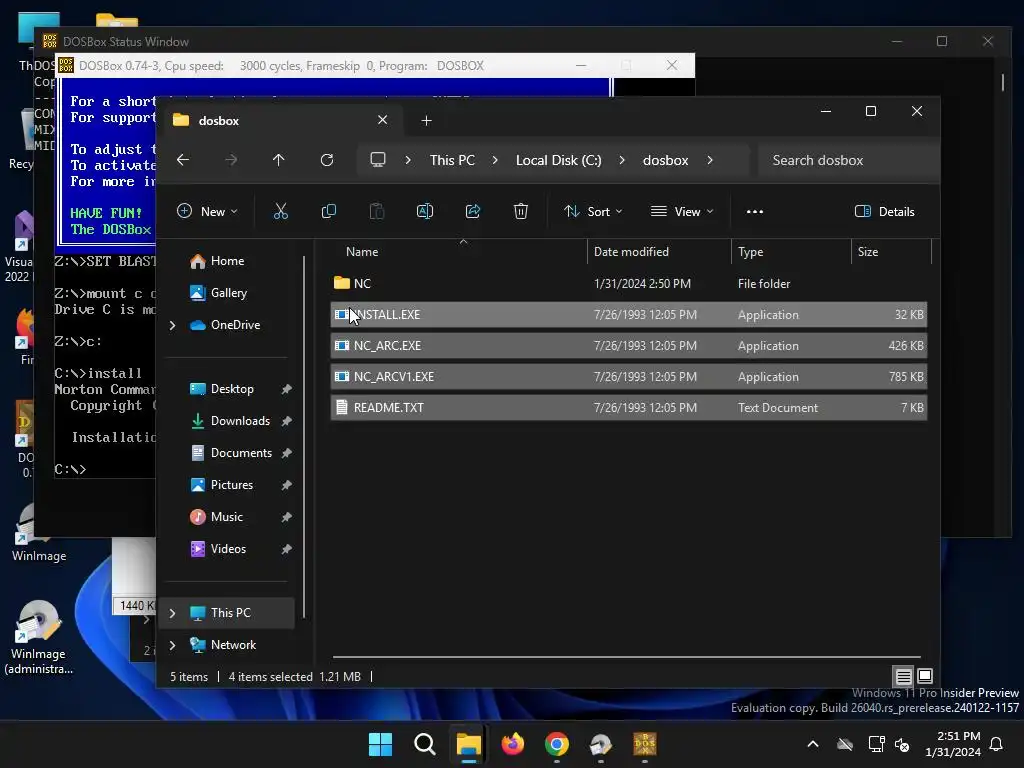Navigate up one folder level

pos(279,160)
